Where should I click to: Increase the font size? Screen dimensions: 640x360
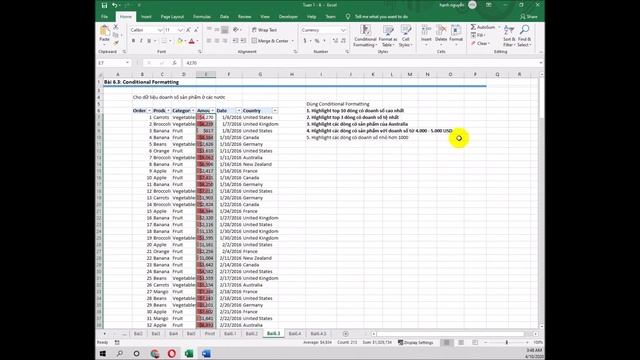click(x=188, y=30)
